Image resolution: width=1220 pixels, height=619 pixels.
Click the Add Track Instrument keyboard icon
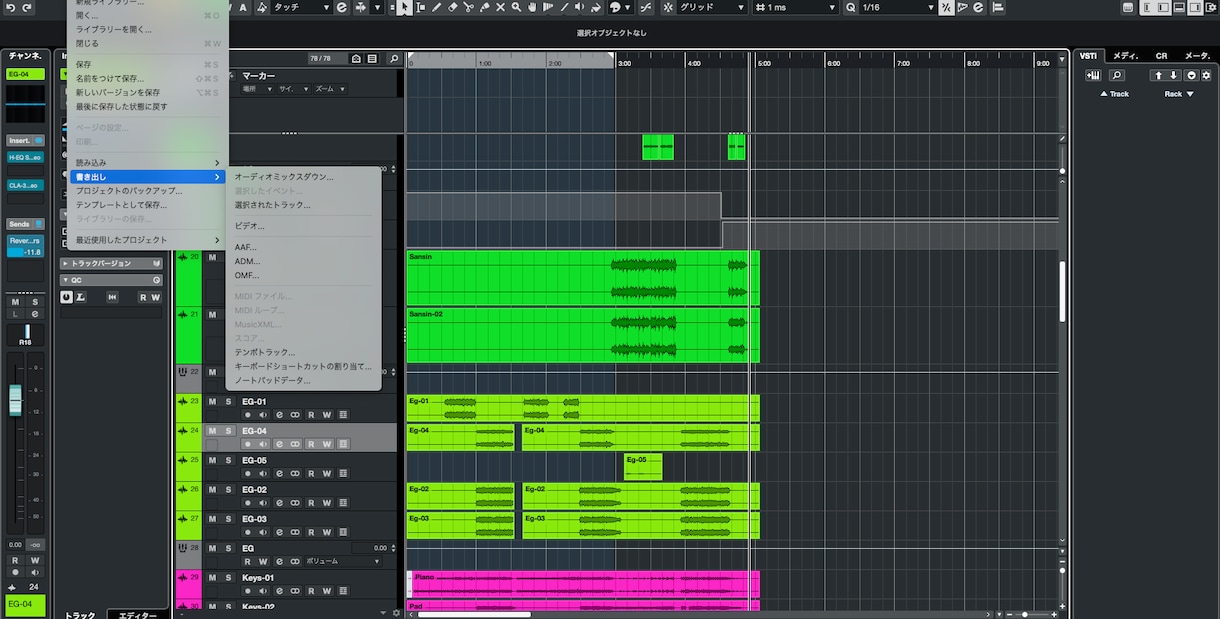pos(1093,75)
